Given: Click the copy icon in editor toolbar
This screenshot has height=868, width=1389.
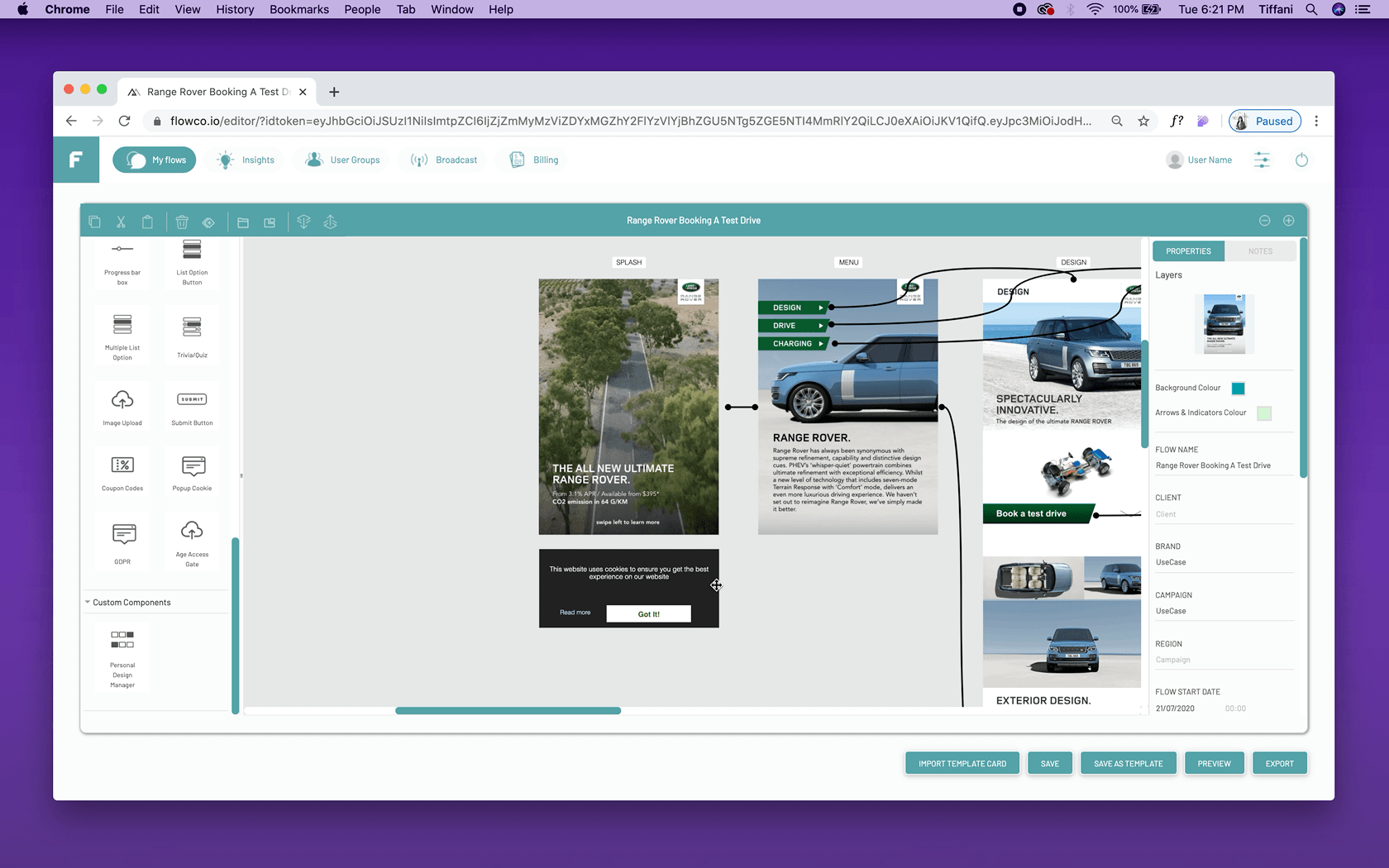Looking at the screenshot, I should tap(94, 222).
